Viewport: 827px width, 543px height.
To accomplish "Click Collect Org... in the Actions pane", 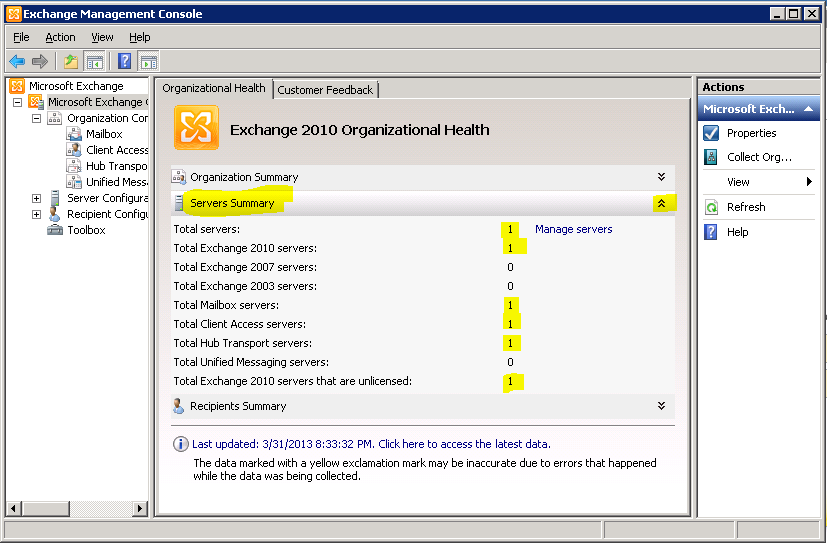I will click(759, 157).
